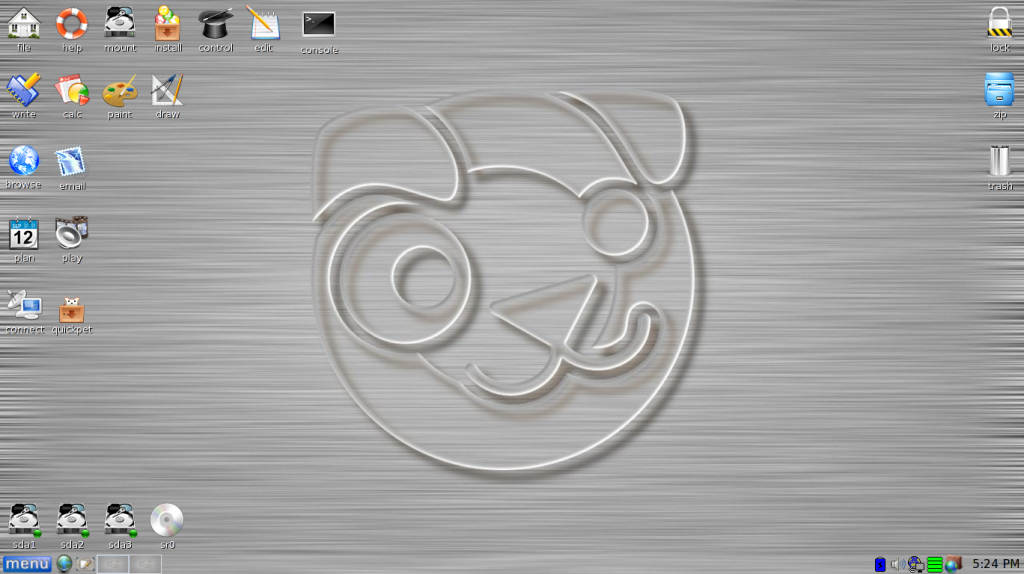Click the network globe-and-monitor tray icon
The image size is (1024, 574).
coord(916,564)
